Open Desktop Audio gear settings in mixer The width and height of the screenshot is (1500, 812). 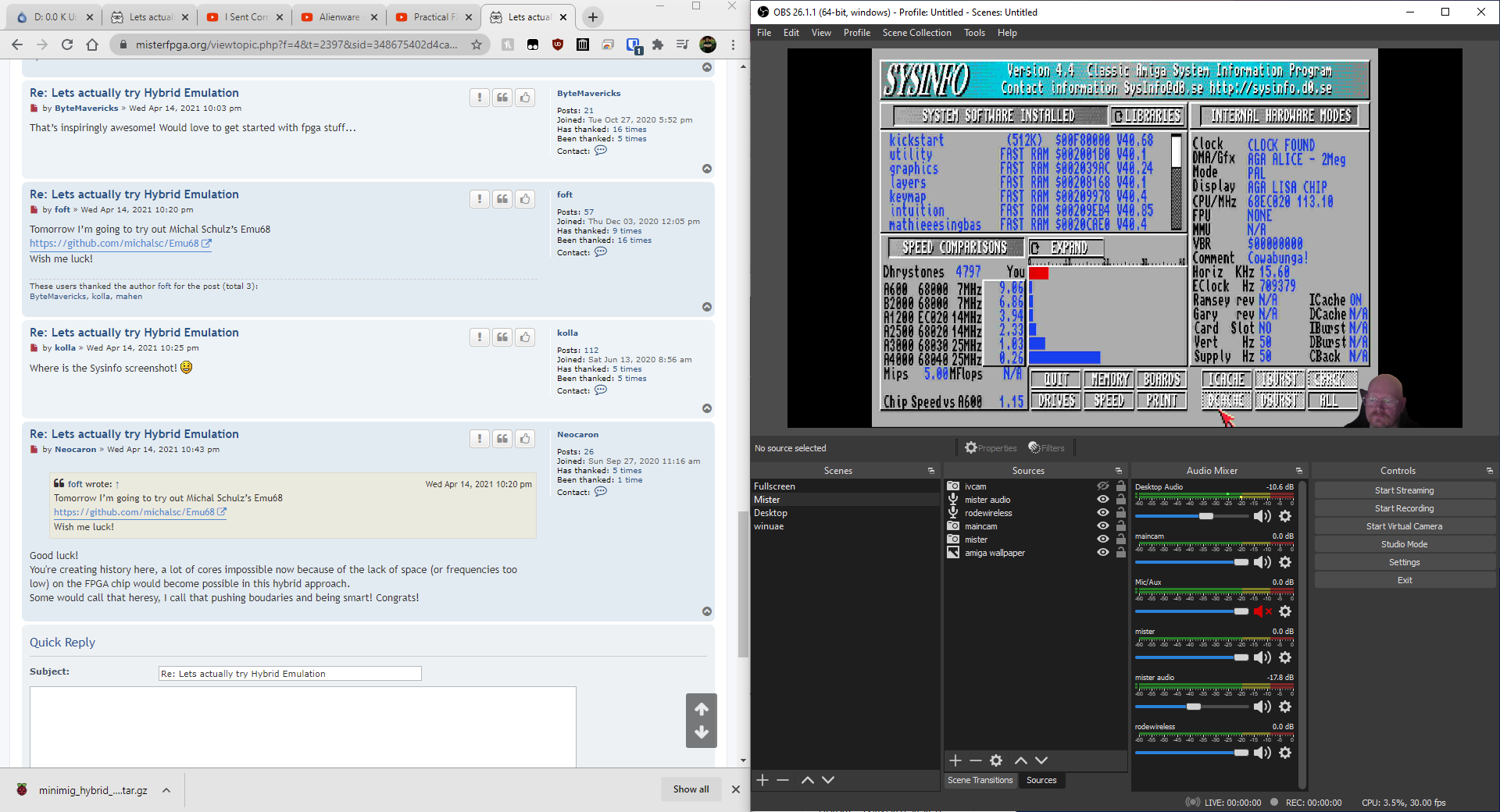pyautogui.click(x=1285, y=516)
